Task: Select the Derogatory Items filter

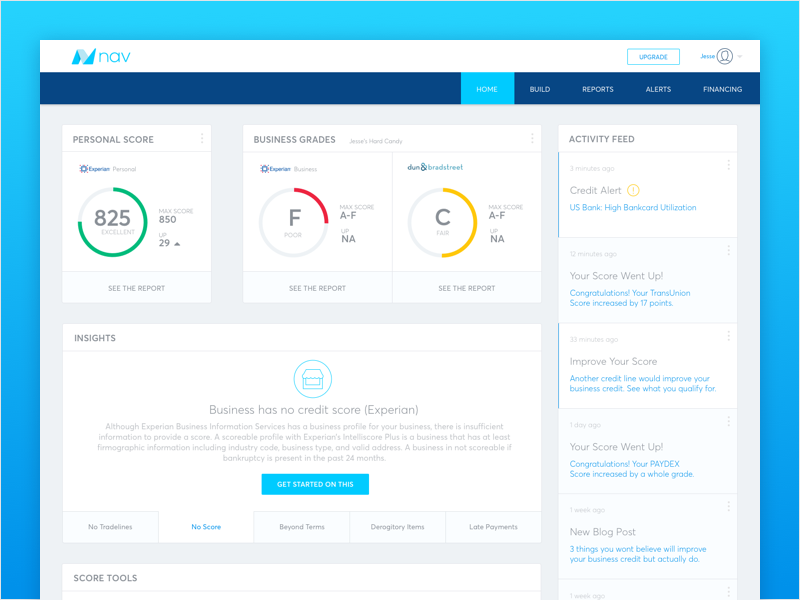Action: pyautogui.click(x=397, y=527)
